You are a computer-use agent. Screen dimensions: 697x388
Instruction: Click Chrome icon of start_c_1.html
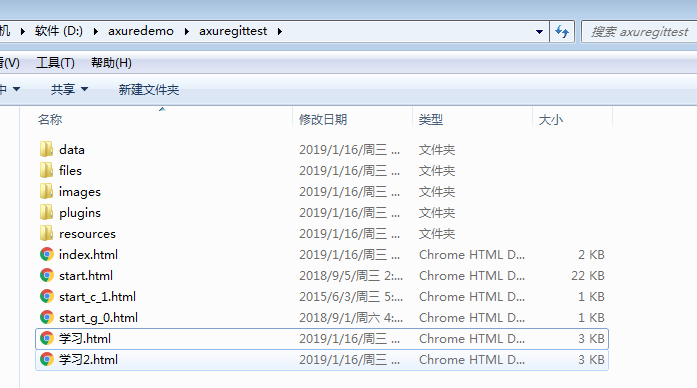(x=47, y=296)
